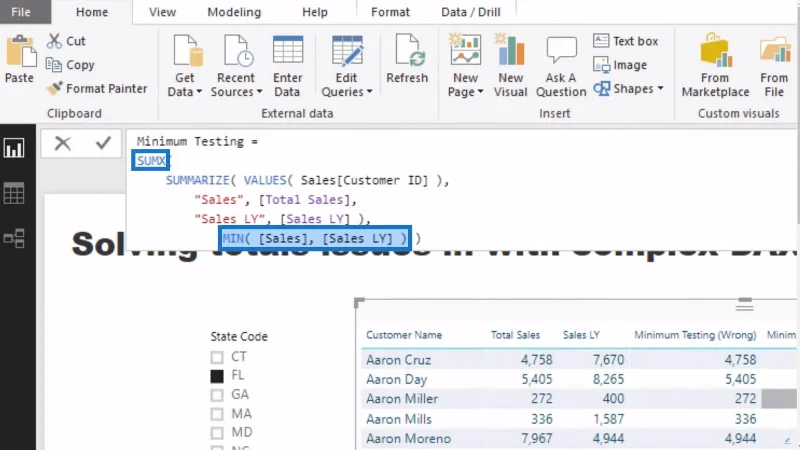Select the Aaron Miller row
The width and height of the screenshot is (800, 450).
pyautogui.click(x=579, y=398)
